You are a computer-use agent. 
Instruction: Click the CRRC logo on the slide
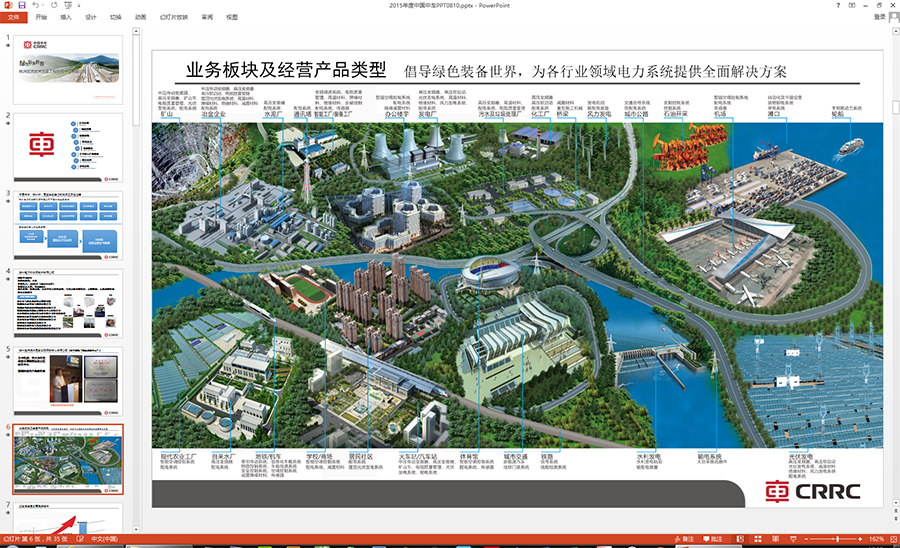(x=812, y=491)
